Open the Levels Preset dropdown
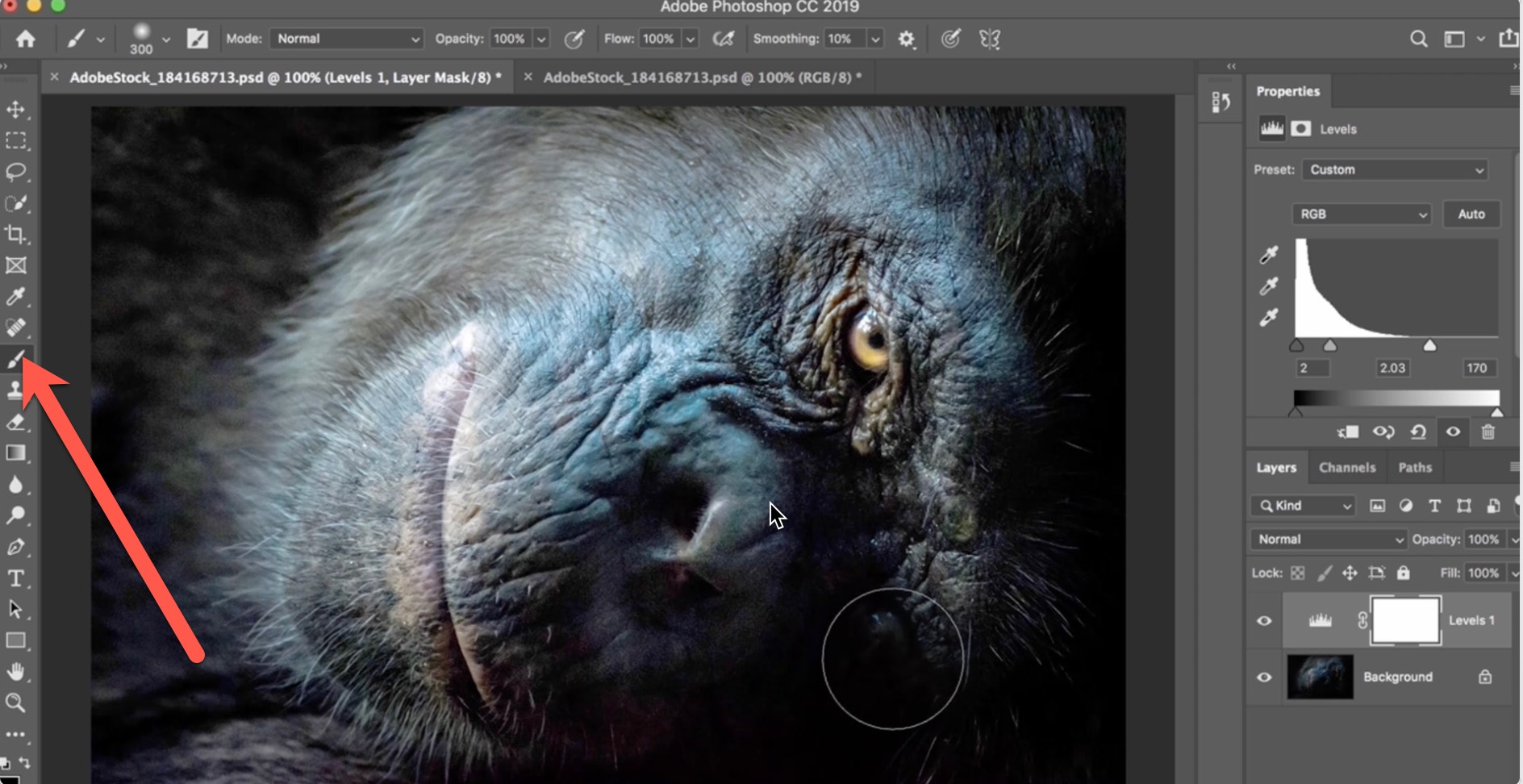 click(1395, 169)
